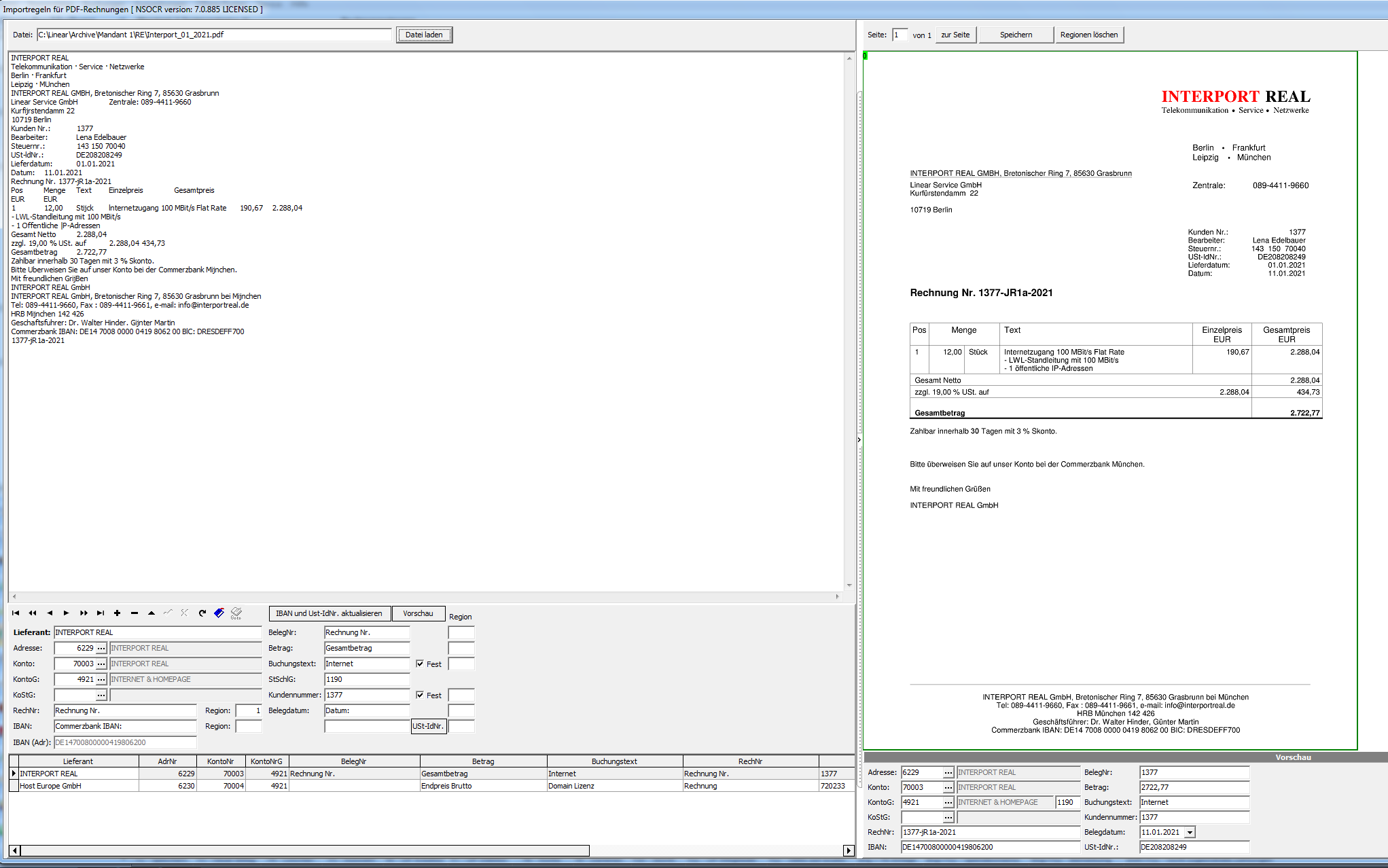Viewport: 1388px width, 868px height.
Task: Click the Lieferant field with INTERPORT REAL
Action: click(158, 632)
